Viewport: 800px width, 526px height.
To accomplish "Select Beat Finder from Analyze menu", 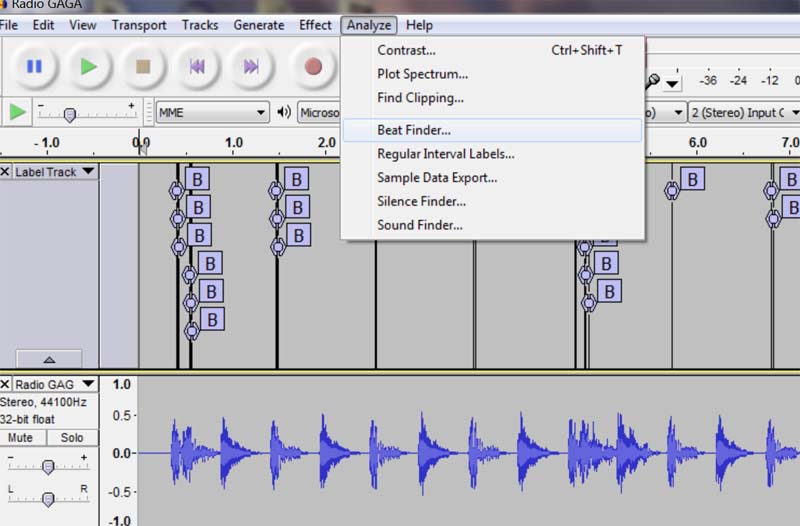I will (414, 130).
